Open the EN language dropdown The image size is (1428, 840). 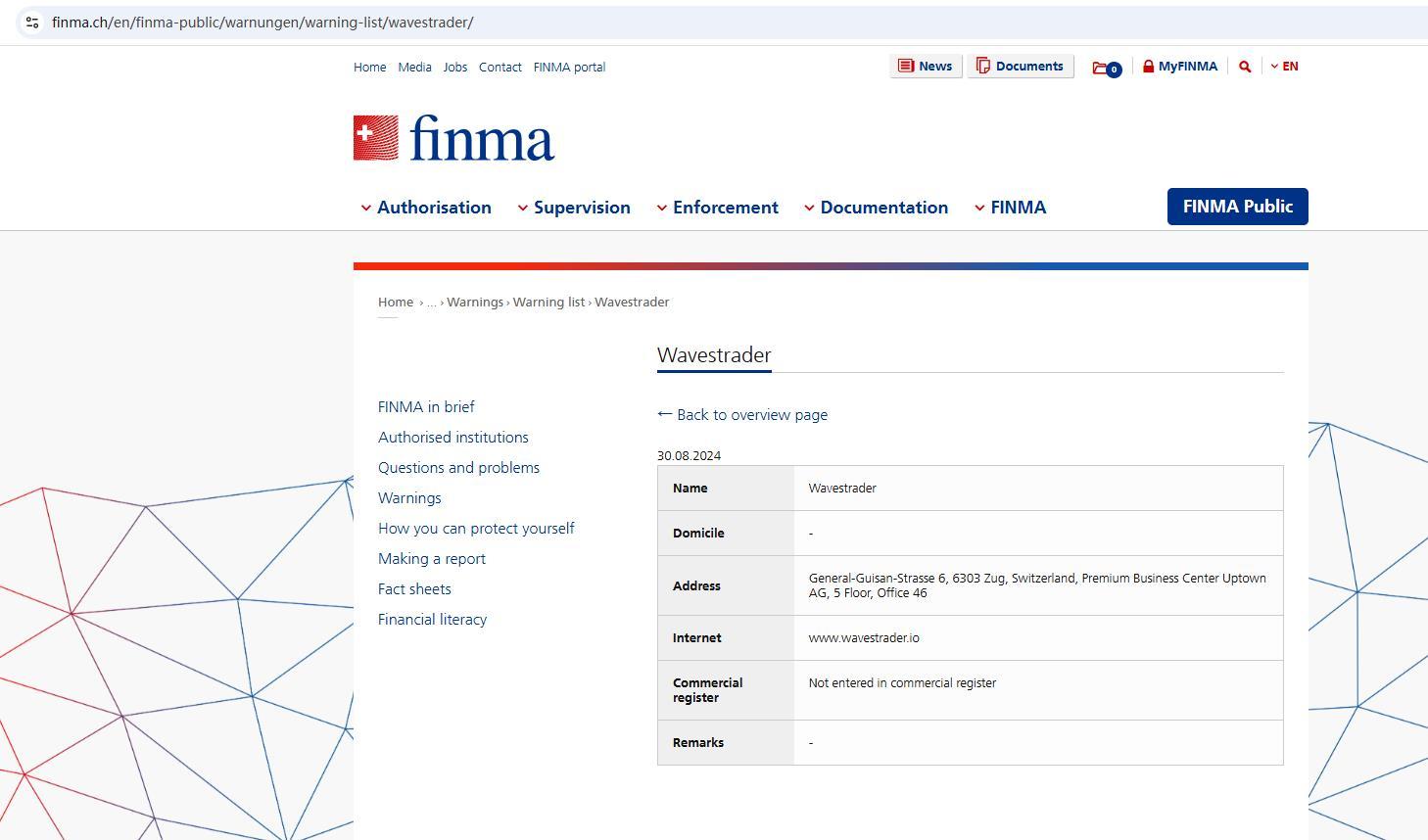coord(1284,67)
